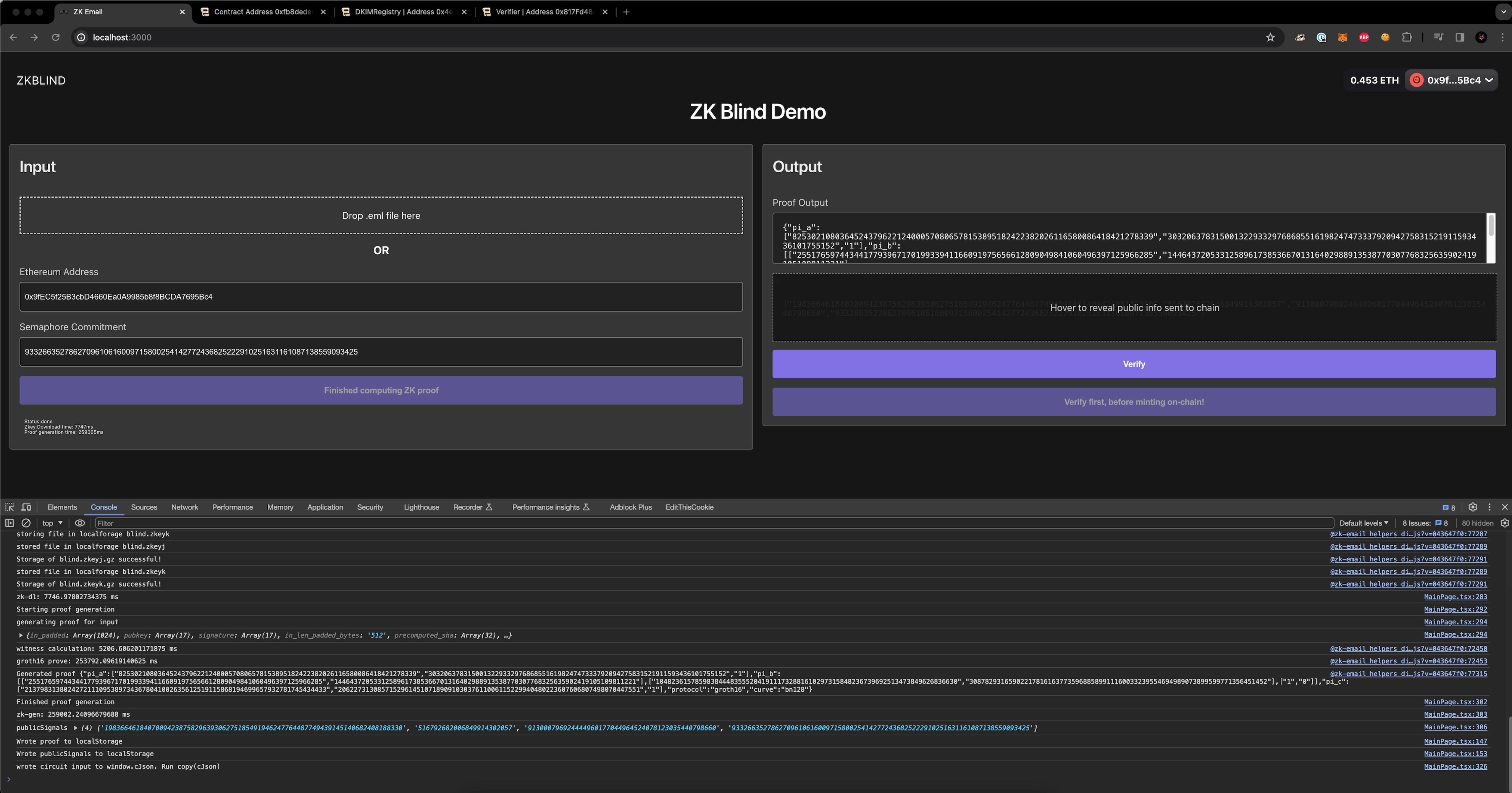Open the EditThisCookie cookie extension
The width and height of the screenshot is (1512, 793).
click(1385, 37)
